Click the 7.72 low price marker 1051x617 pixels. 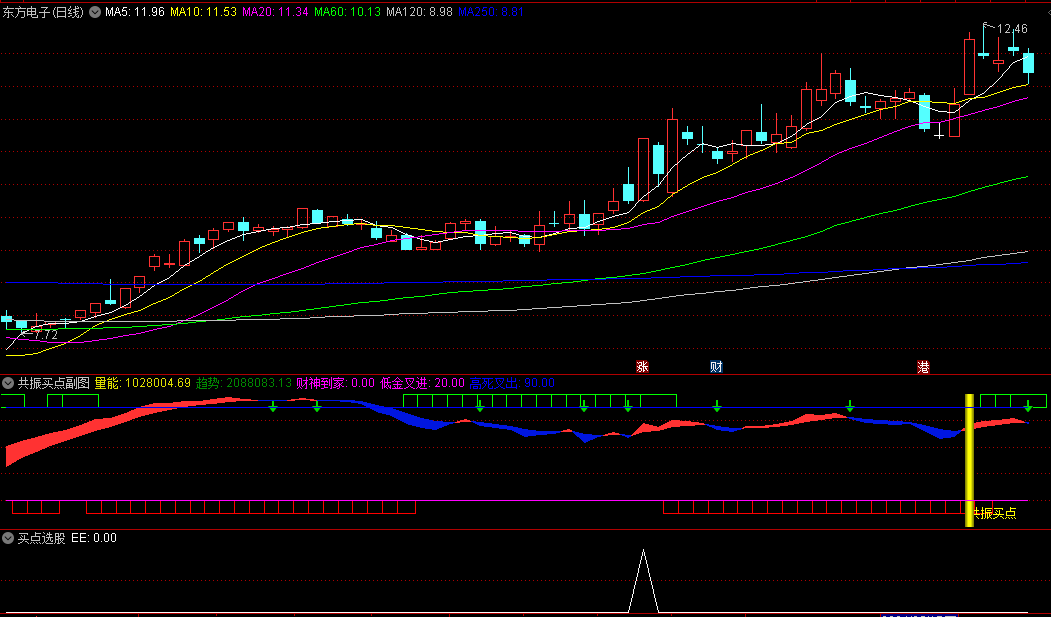click(43, 334)
